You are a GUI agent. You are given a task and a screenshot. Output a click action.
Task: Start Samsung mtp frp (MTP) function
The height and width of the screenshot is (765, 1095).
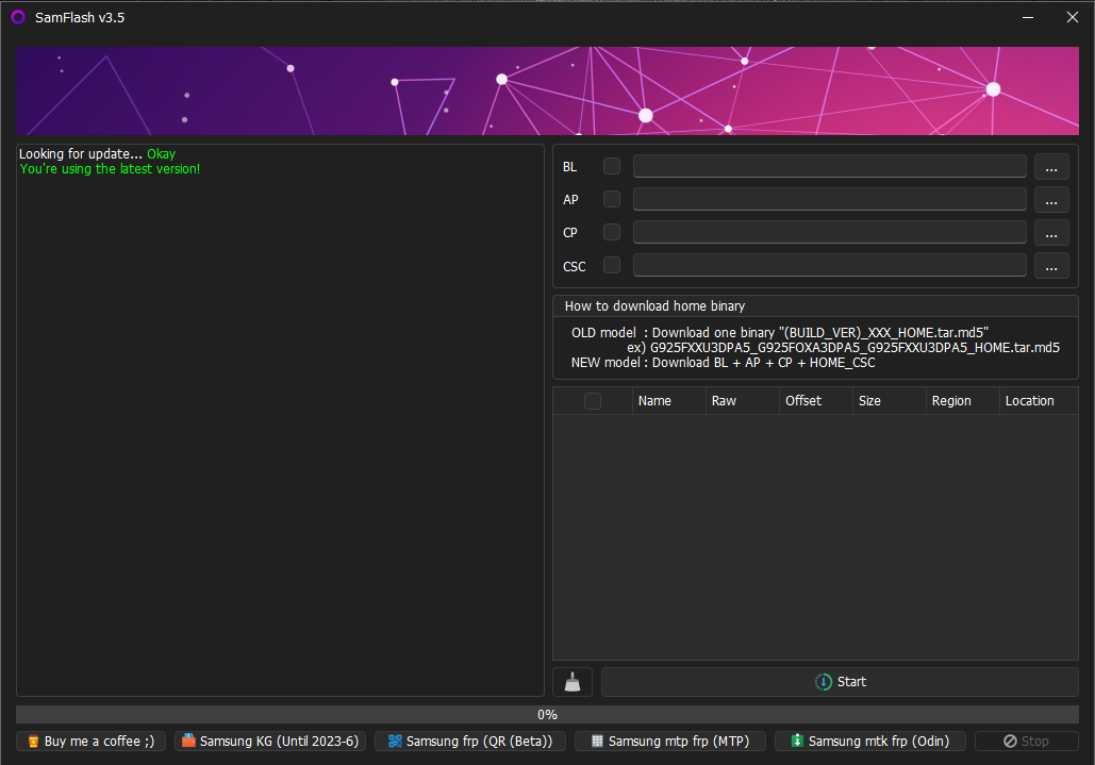pyautogui.click(x=670, y=741)
